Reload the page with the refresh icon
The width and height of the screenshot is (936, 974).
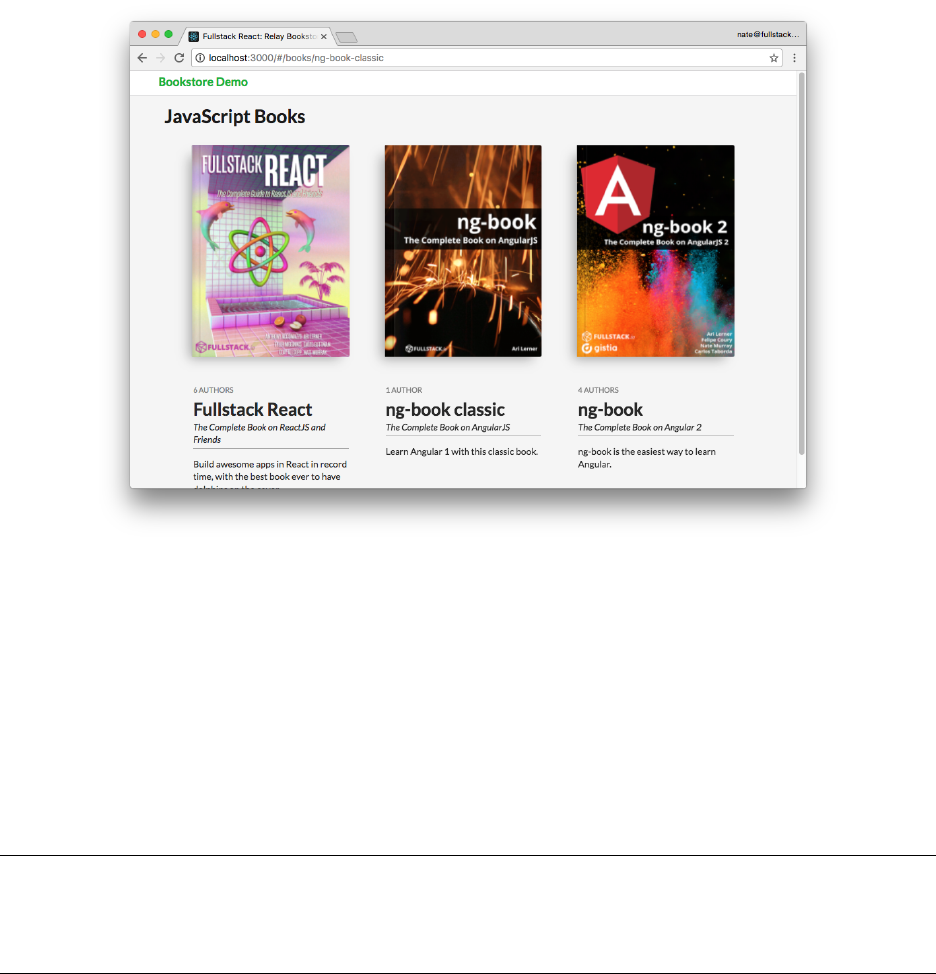(x=179, y=58)
